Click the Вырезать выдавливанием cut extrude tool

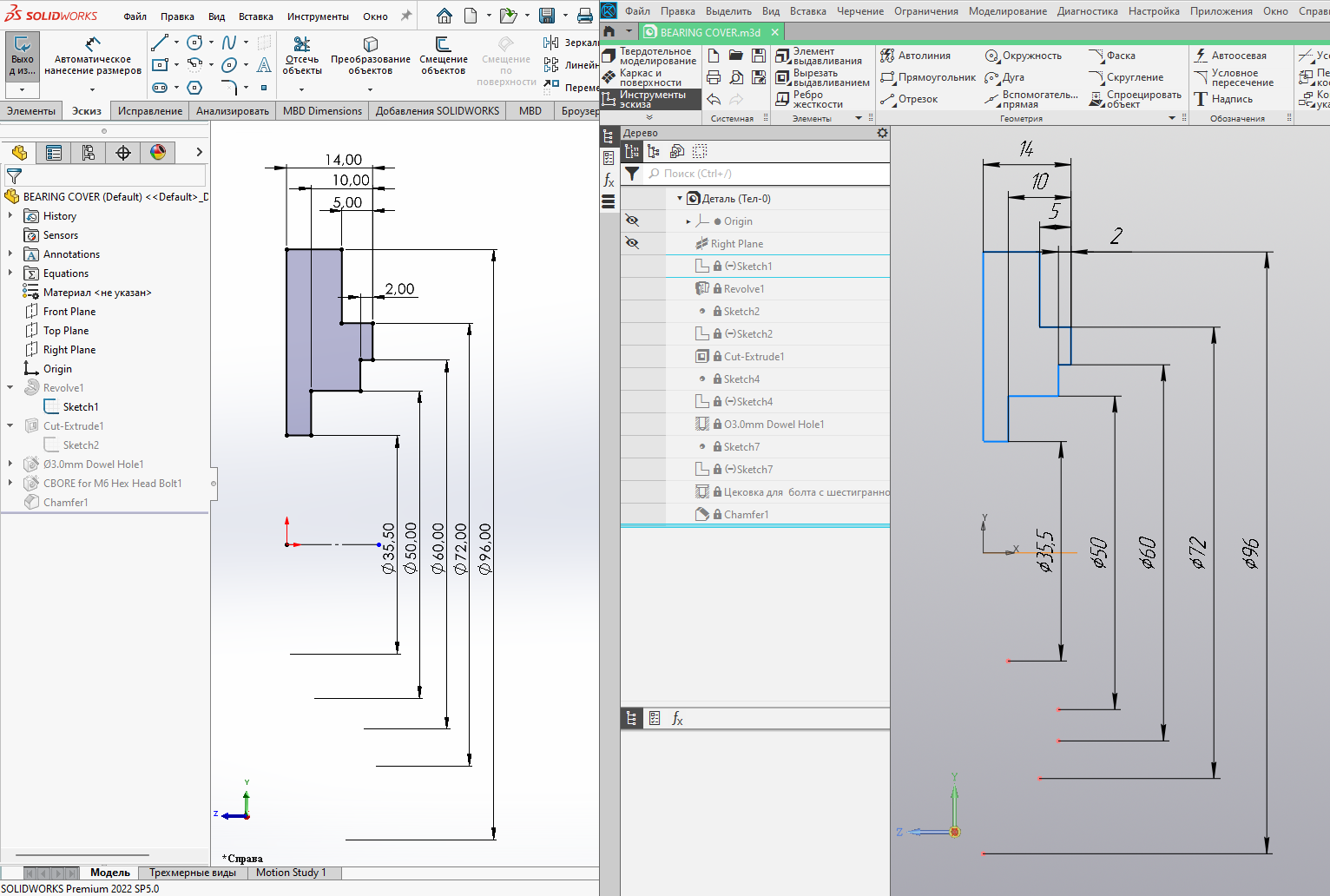[x=822, y=77]
